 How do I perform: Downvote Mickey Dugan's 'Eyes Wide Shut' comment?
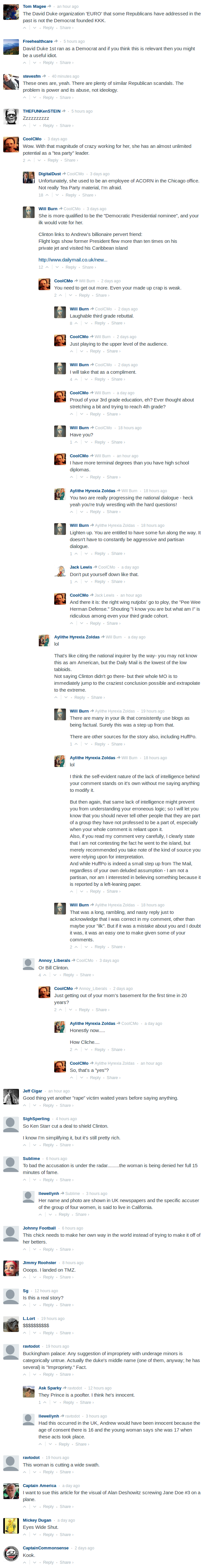tap(35, 1534)
